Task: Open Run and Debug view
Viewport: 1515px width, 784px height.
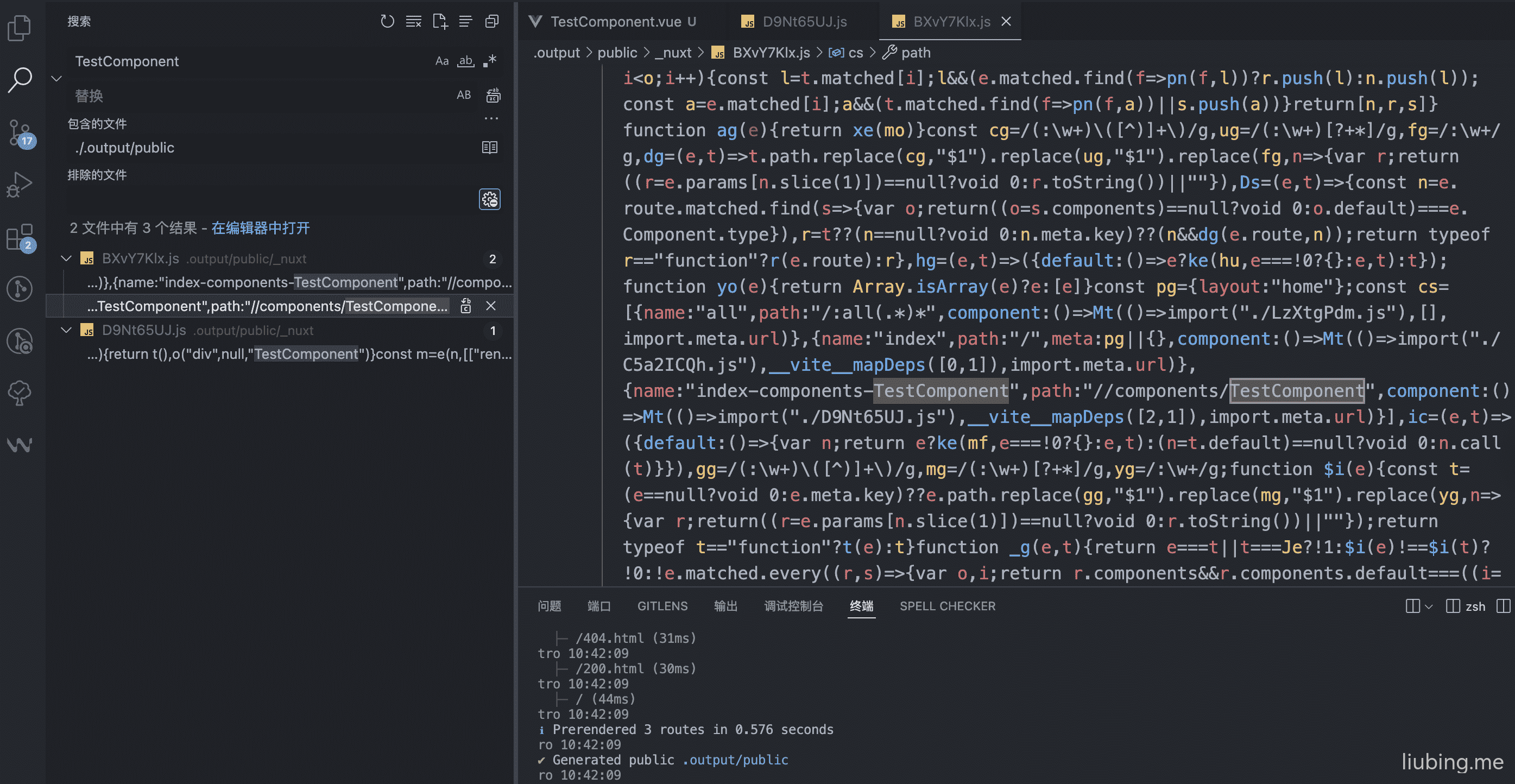Action: click(20, 185)
